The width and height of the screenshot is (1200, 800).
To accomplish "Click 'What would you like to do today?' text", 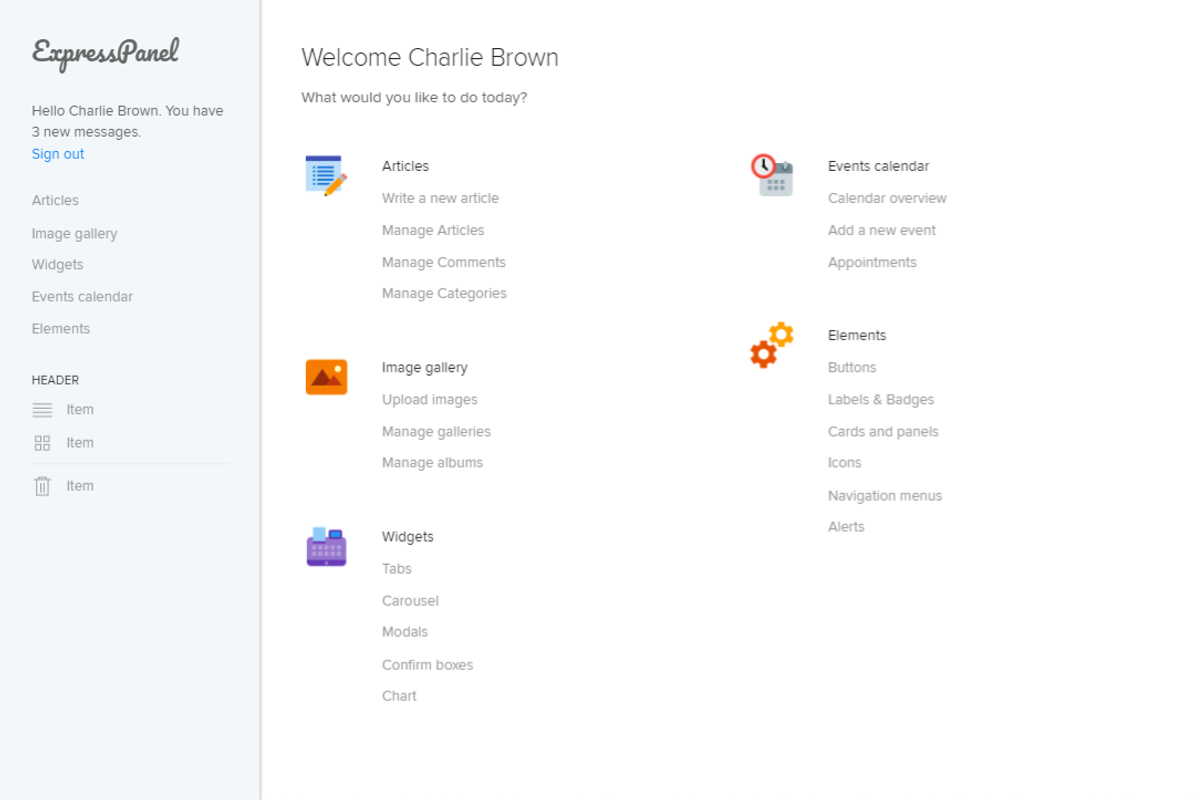I will pos(414,98).
